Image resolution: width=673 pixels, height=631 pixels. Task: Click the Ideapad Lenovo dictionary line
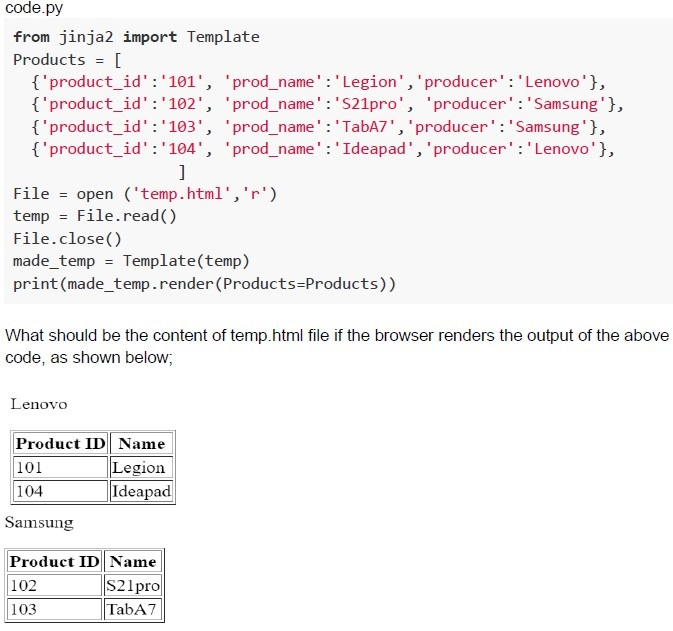(323, 149)
